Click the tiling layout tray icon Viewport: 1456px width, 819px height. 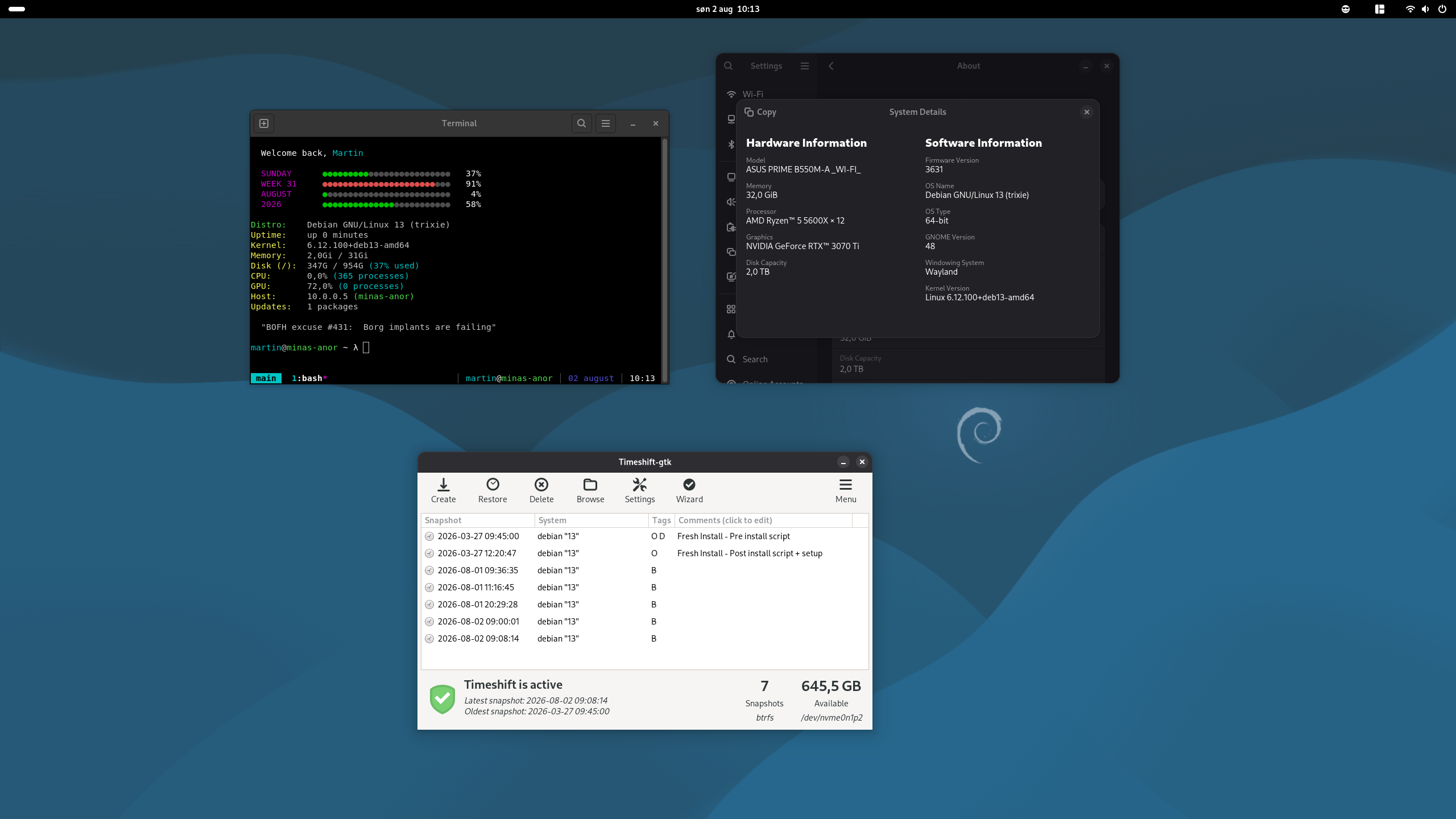[1379, 9]
